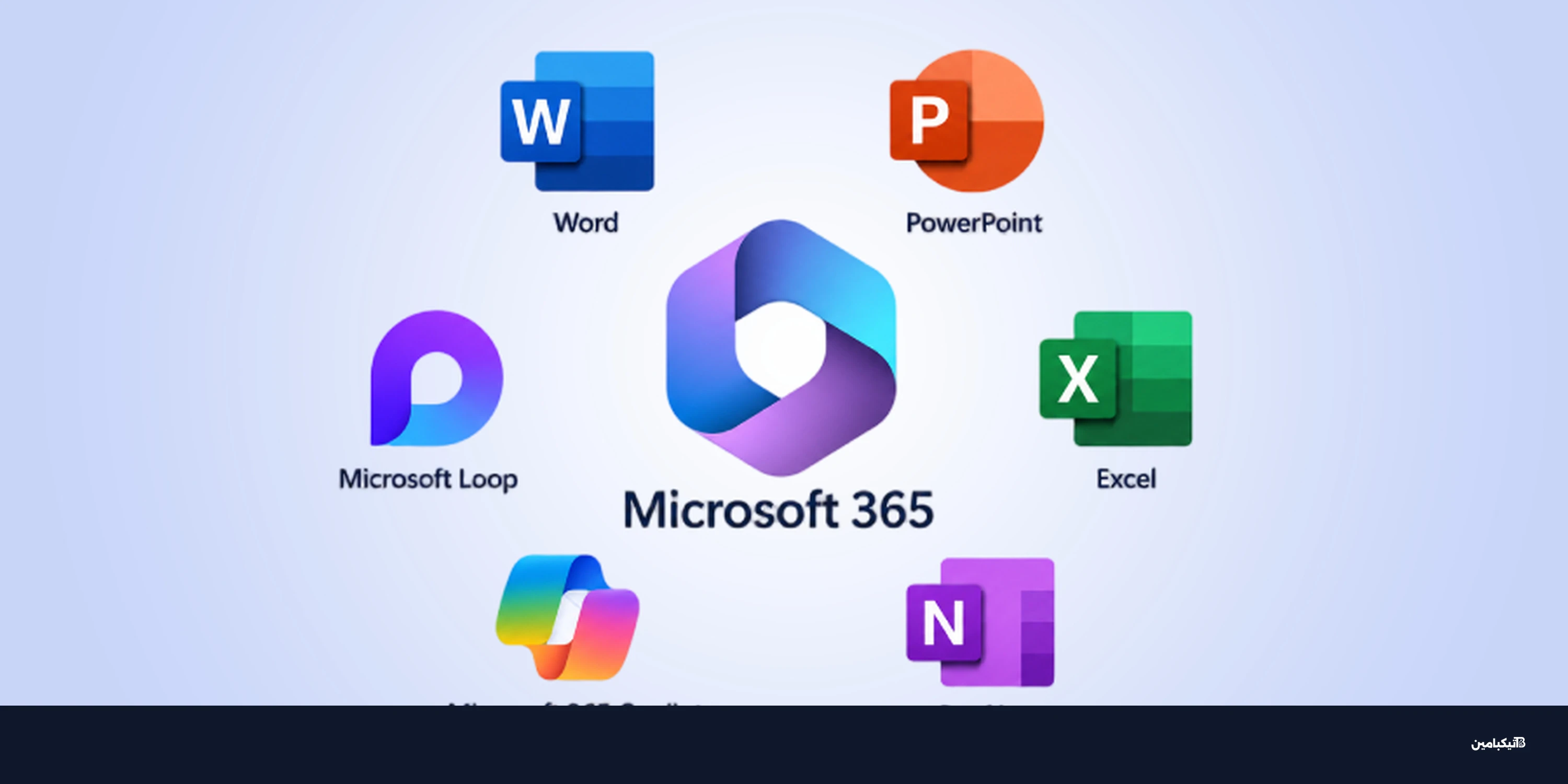This screenshot has height=784, width=1568.
Task: Select the "PowerPoint" label text
Action: coord(974,223)
